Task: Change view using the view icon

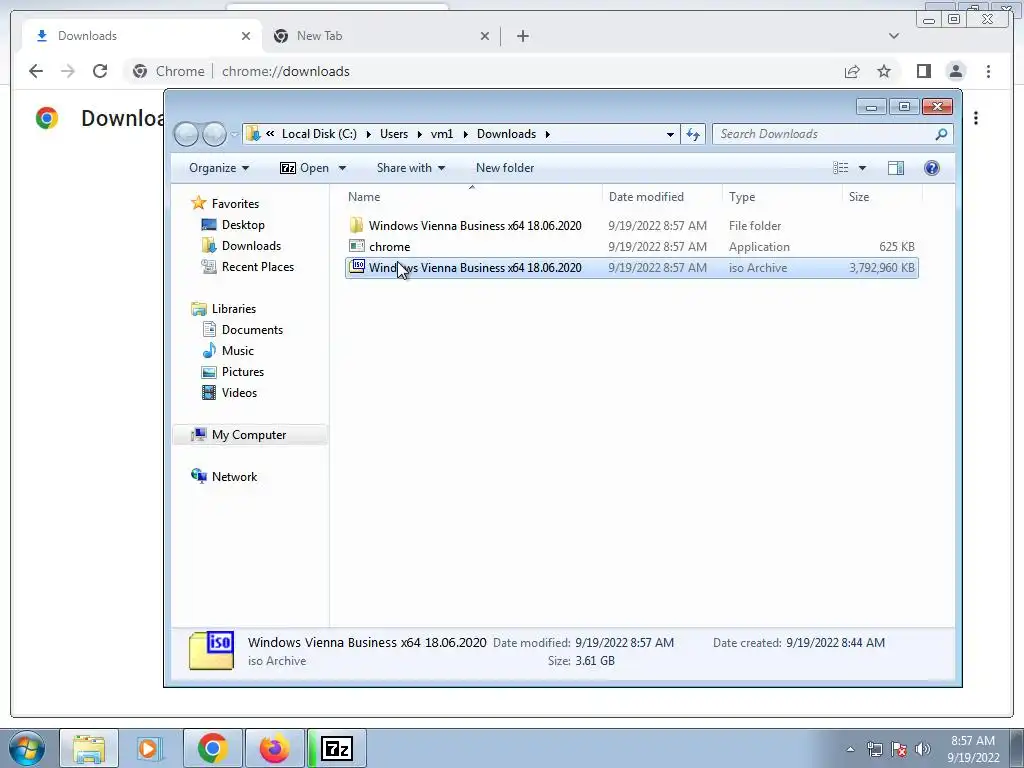Action: pos(840,168)
